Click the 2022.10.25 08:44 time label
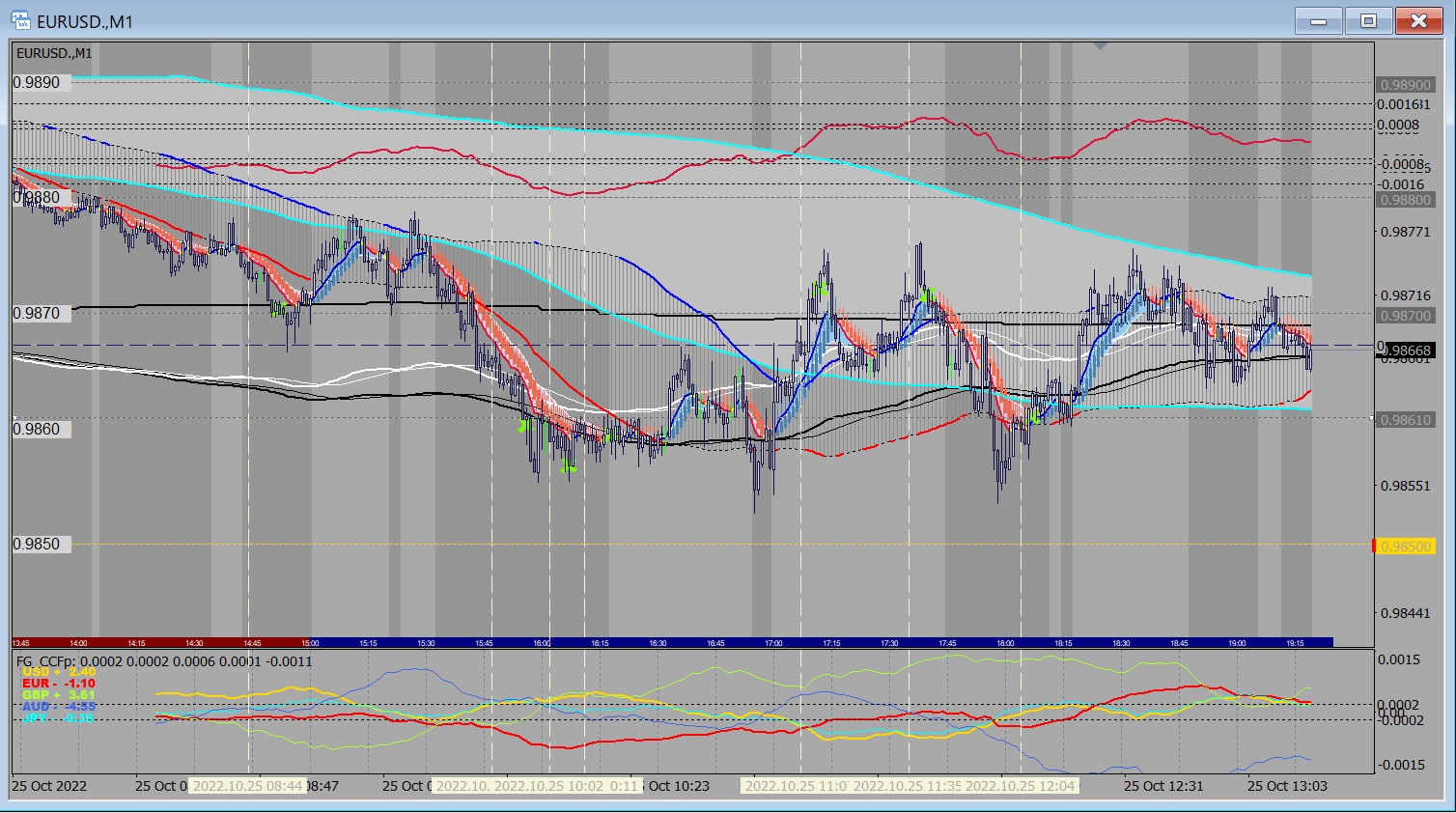Image resolution: width=1456 pixels, height=813 pixels. pyautogui.click(x=247, y=786)
